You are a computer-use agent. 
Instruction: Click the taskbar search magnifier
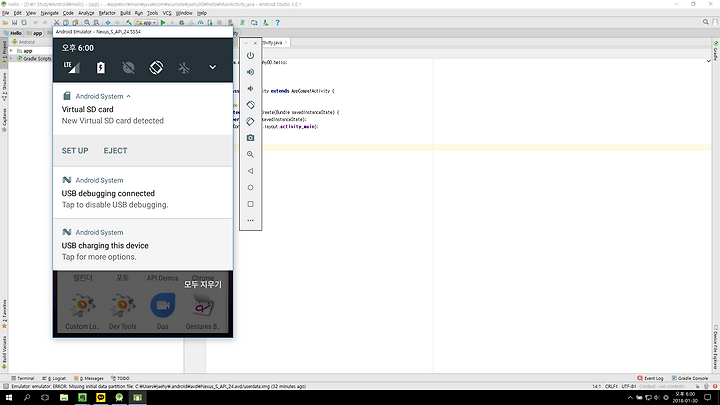tap(27, 398)
